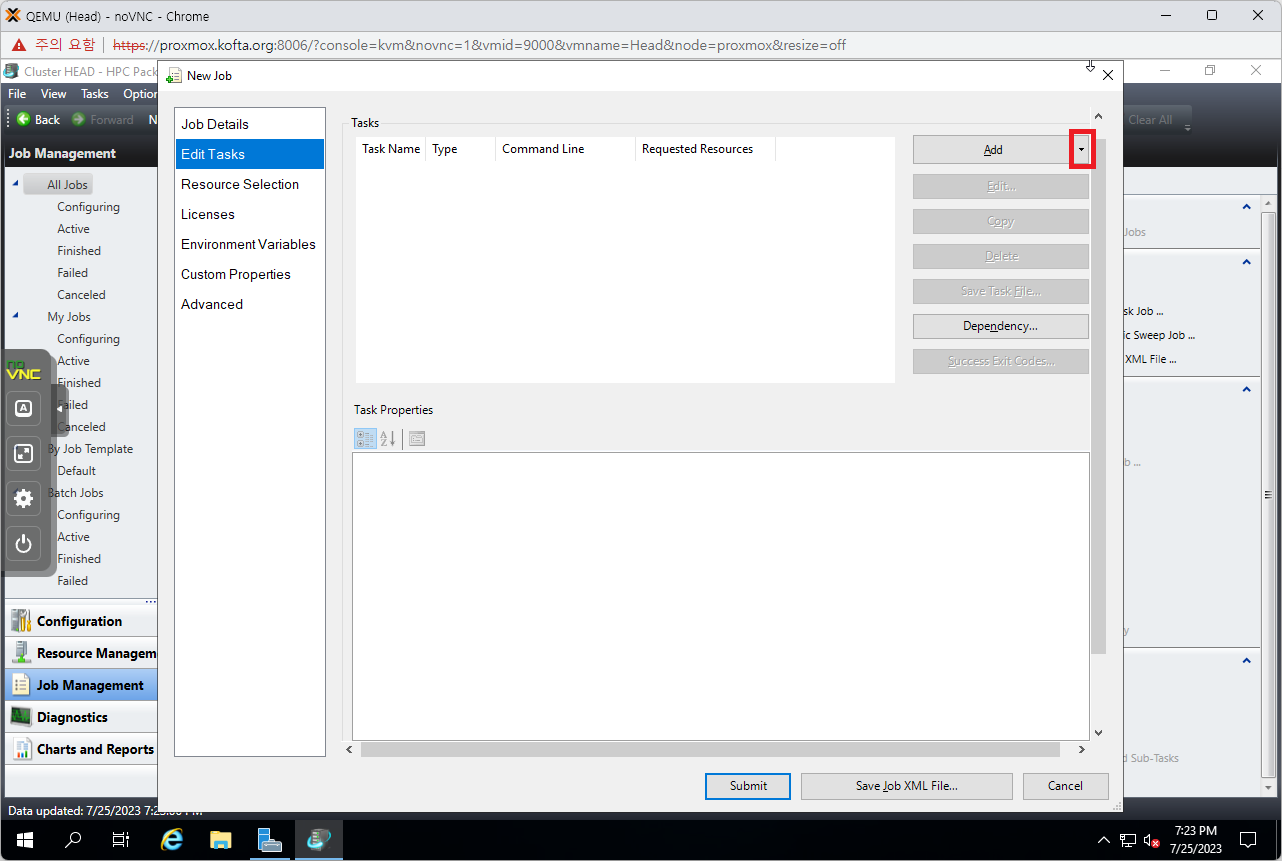Click the Save Job XML File button

(906, 786)
